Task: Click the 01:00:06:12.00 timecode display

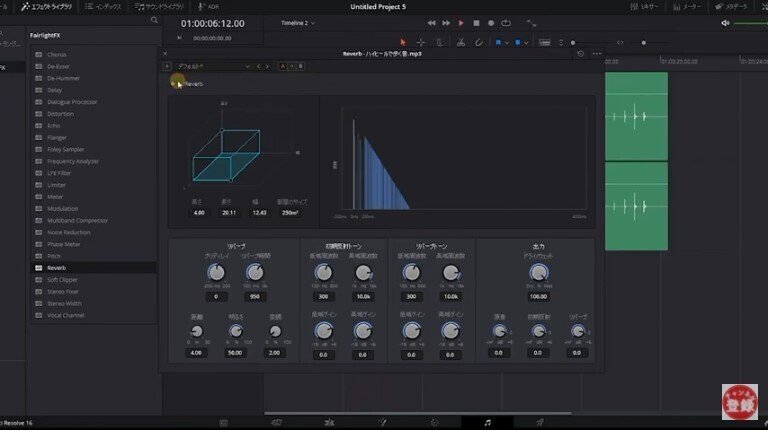Action: click(x=213, y=24)
